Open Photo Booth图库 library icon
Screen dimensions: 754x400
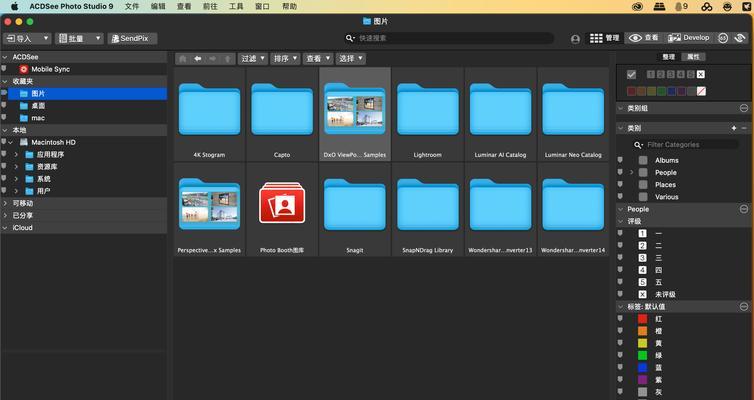coord(282,203)
